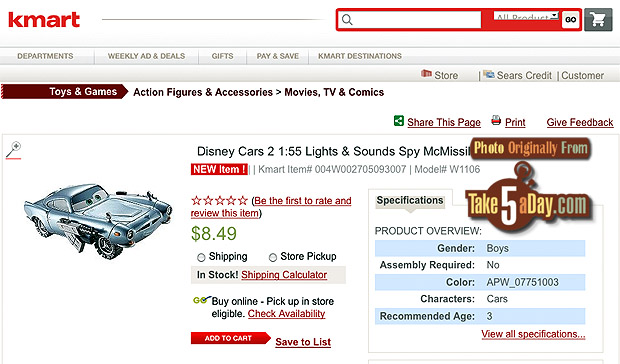Click View all specifications link

[533, 334]
